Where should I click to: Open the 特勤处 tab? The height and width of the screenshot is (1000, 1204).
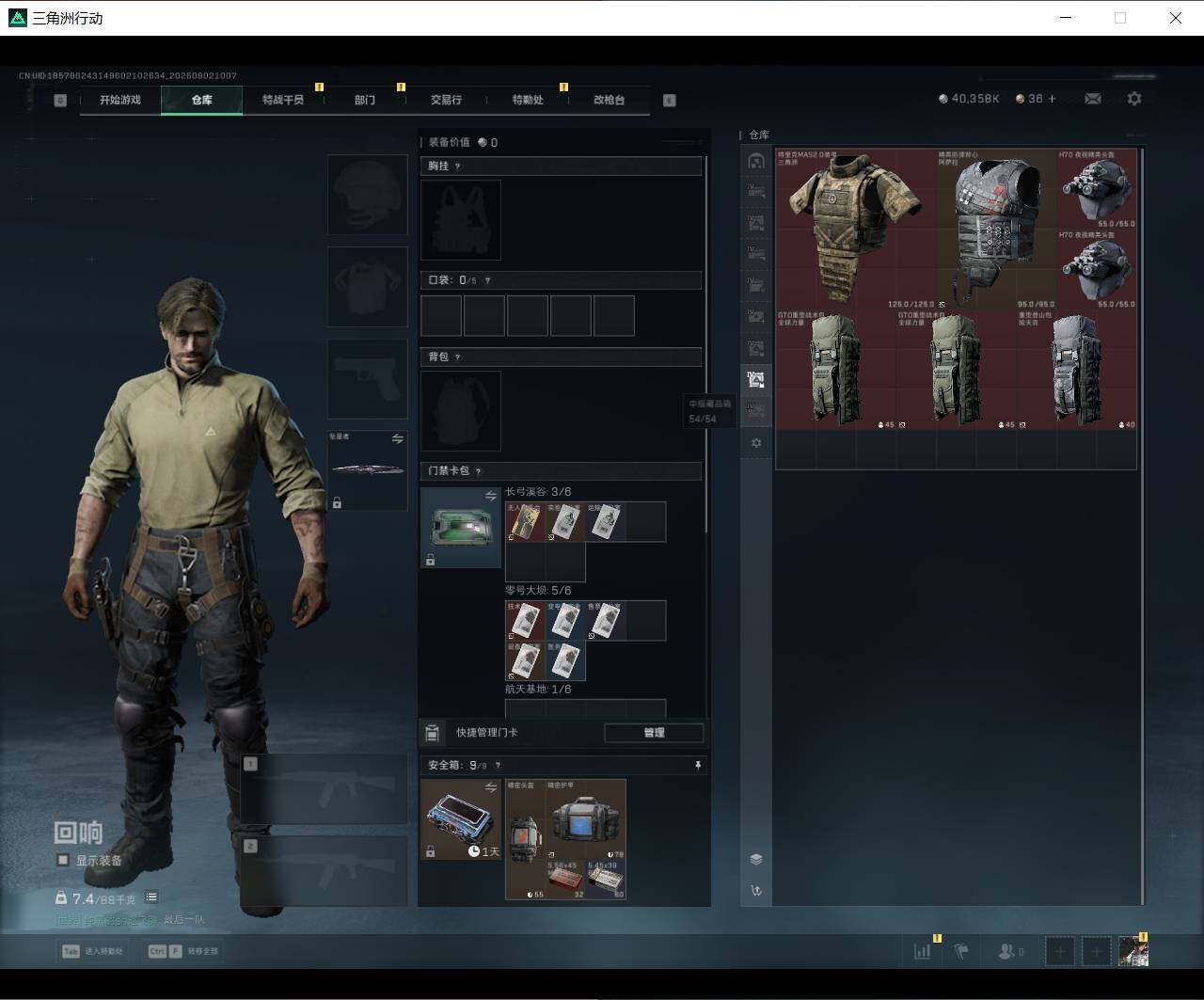(x=528, y=100)
